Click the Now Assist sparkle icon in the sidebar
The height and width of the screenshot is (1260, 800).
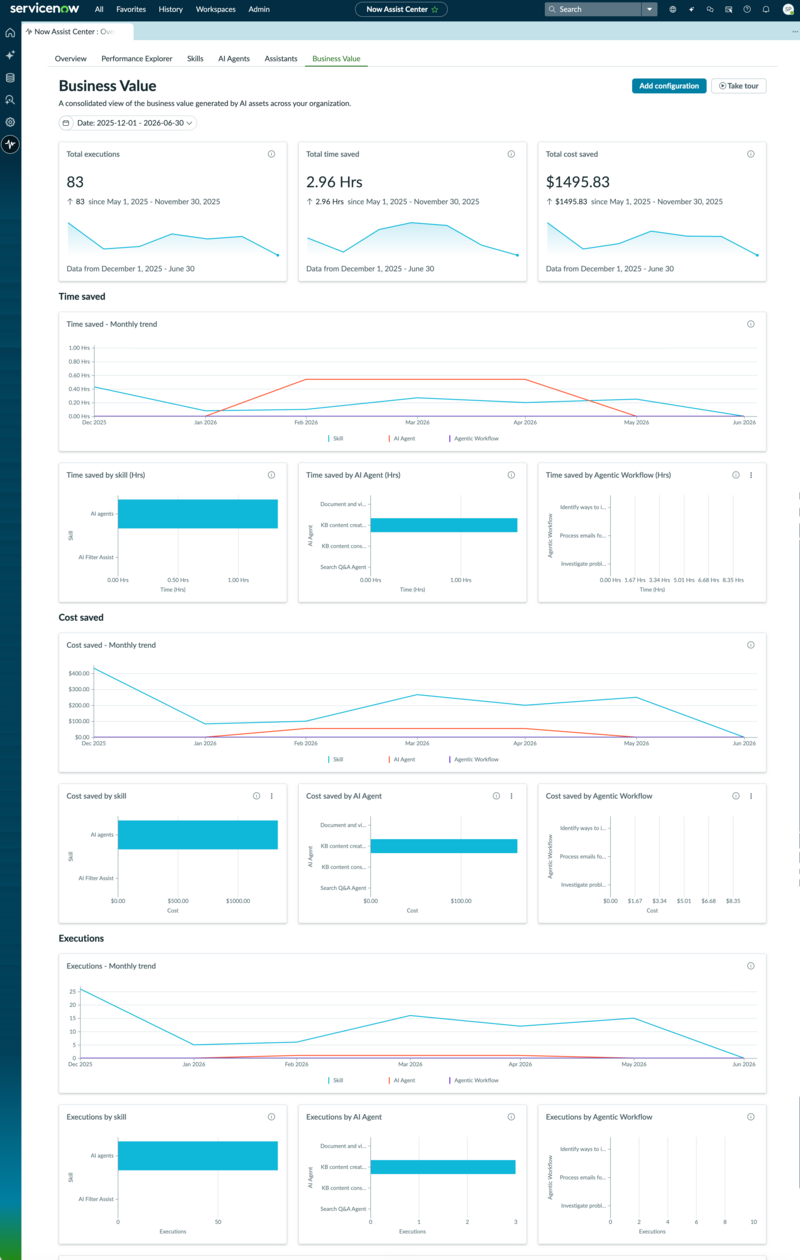(10, 55)
